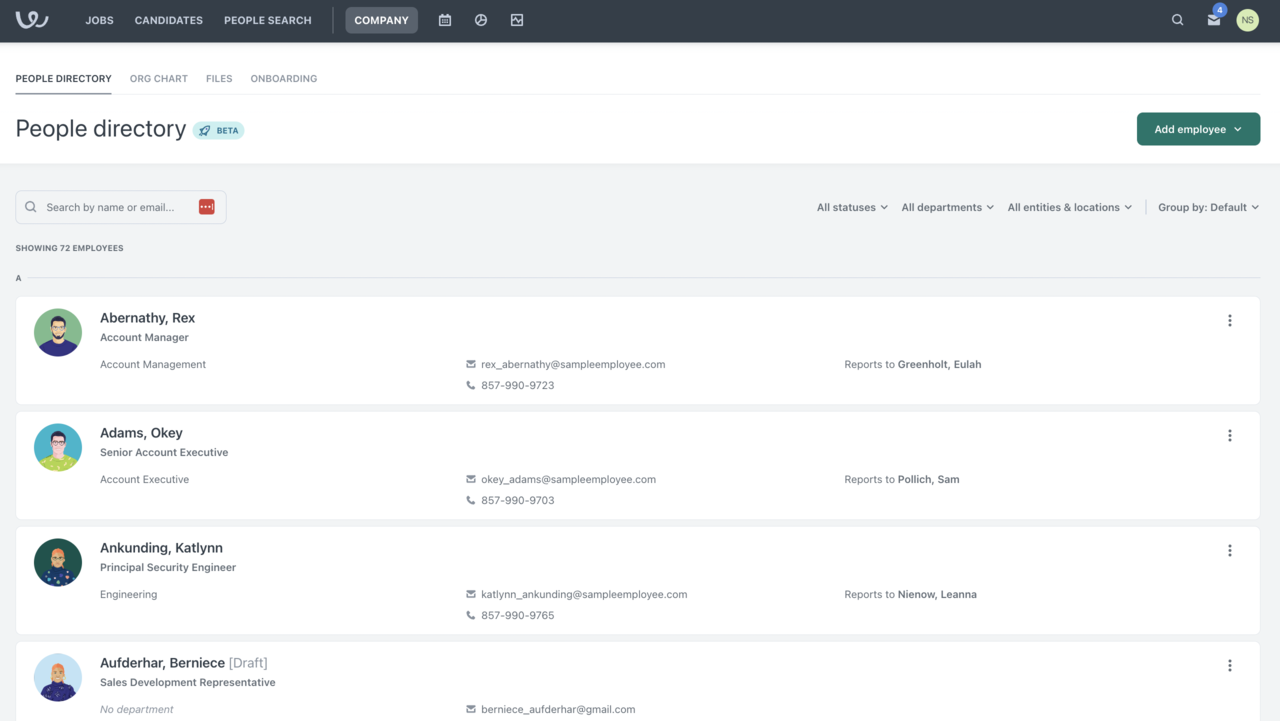Open more options for Adams, Okey
The height and width of the screenshot is (721, 1280).
(1230, 436)
